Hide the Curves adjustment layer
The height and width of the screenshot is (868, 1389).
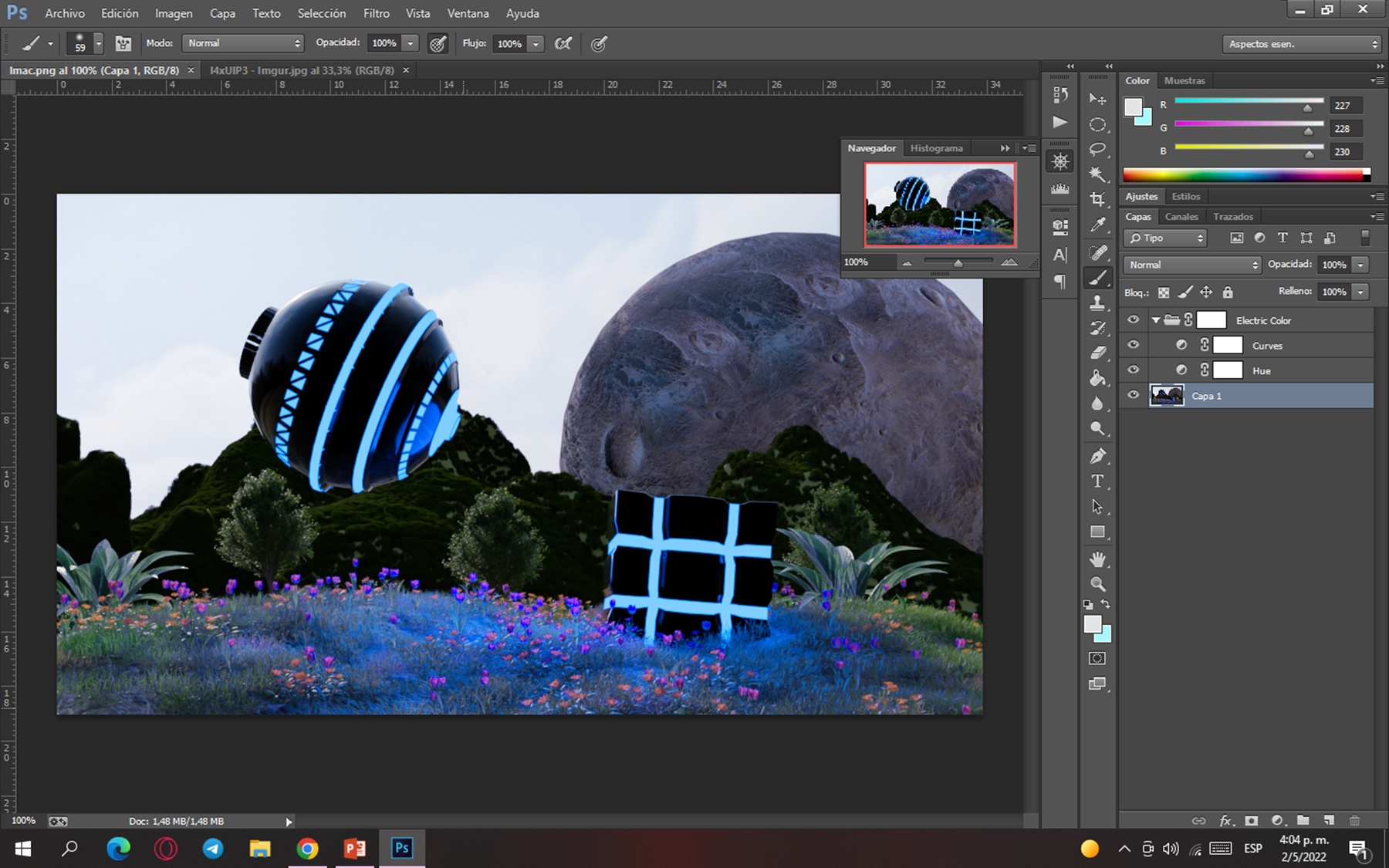tap(1133, 345)
